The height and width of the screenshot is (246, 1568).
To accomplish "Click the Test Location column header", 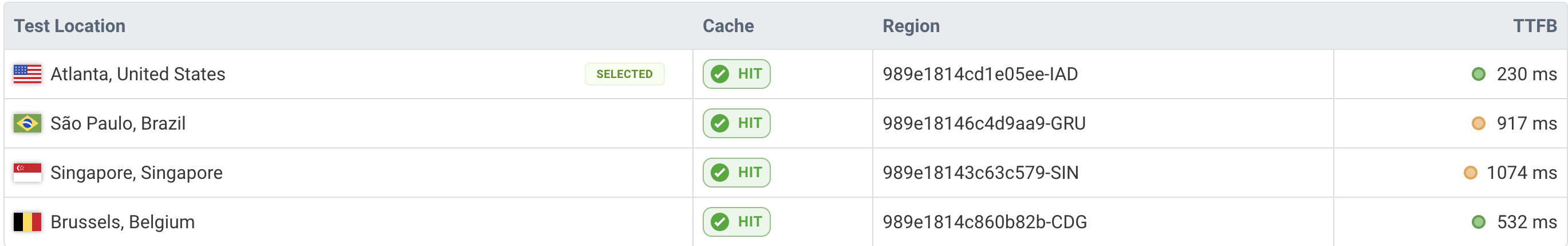I will point(69,26).
